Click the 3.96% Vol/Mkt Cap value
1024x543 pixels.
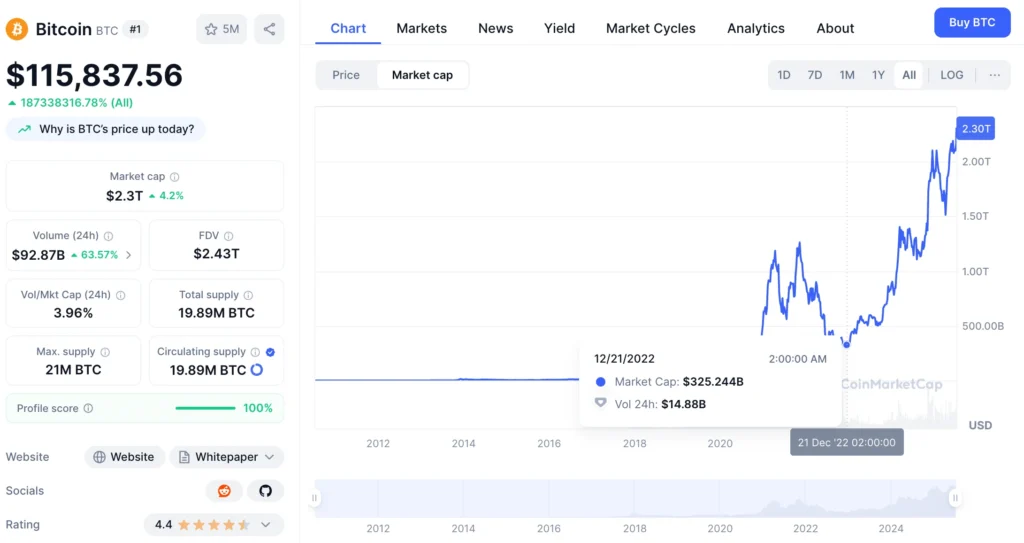pos(73,313)
